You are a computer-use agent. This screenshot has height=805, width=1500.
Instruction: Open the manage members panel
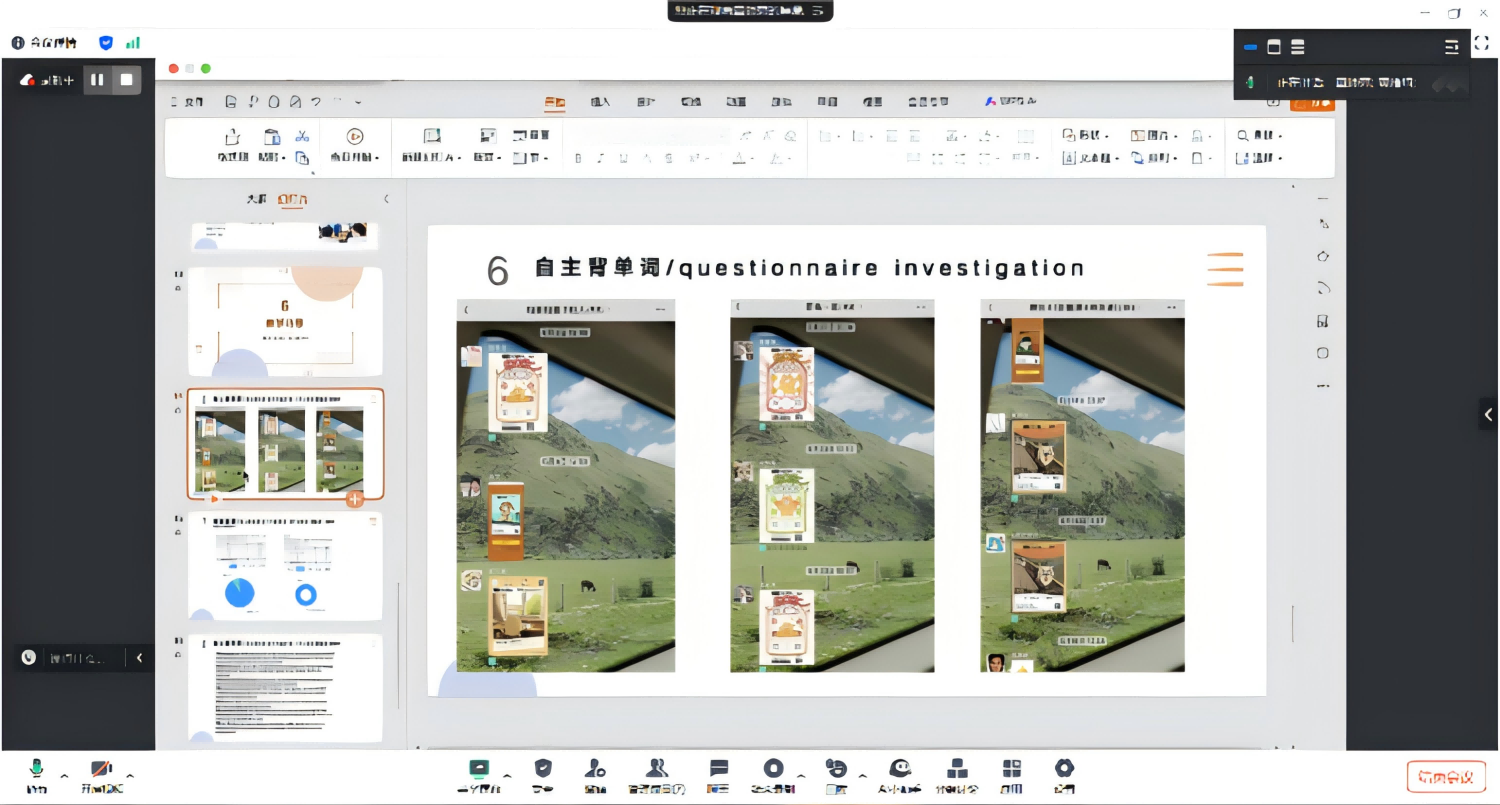point(656,770)
